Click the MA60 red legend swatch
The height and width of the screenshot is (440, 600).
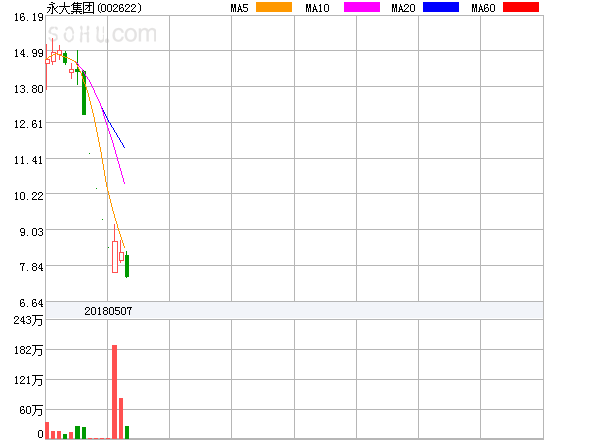521,7
